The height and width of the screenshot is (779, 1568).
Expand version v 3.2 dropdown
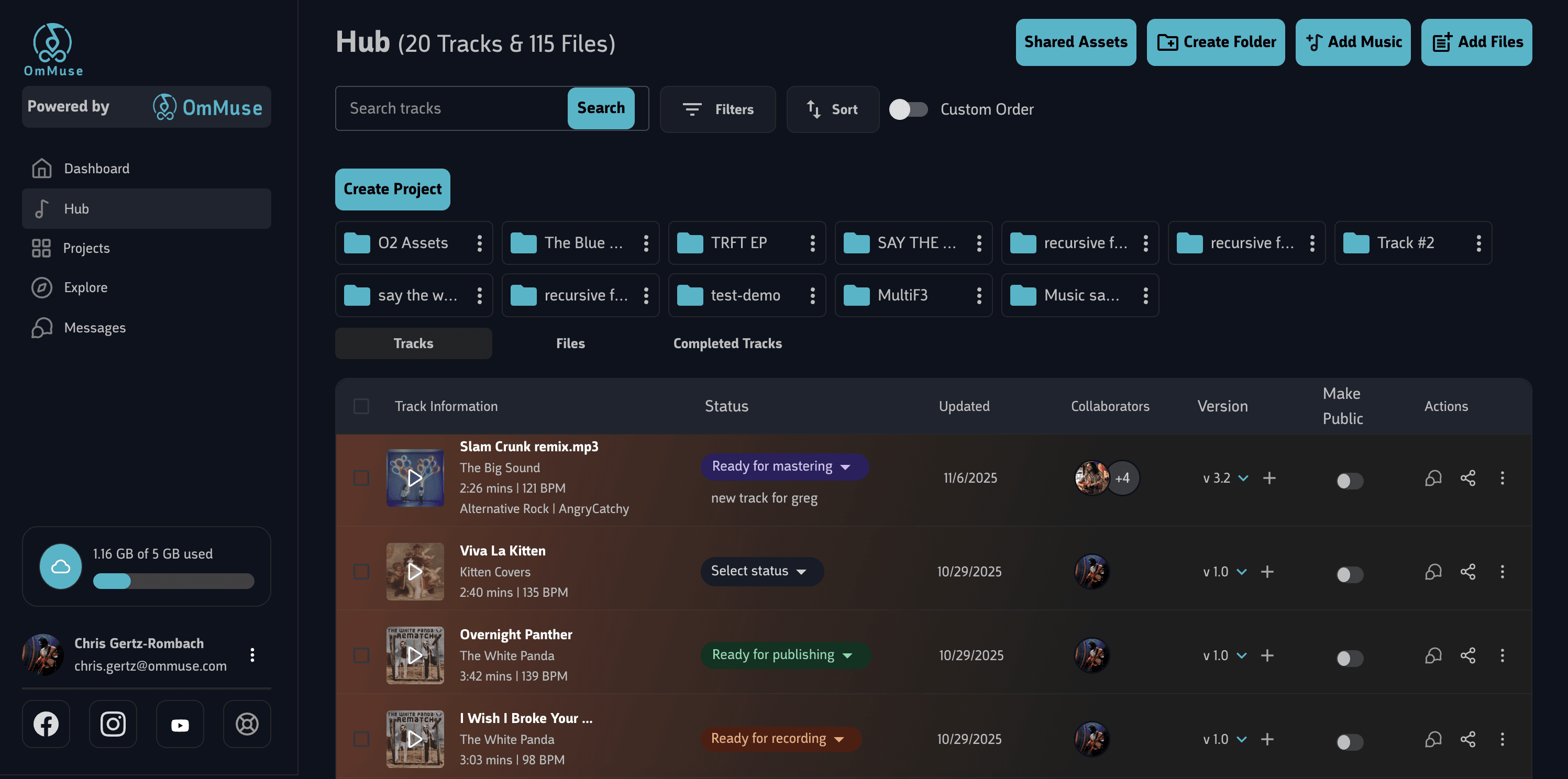click(1243, 478)
